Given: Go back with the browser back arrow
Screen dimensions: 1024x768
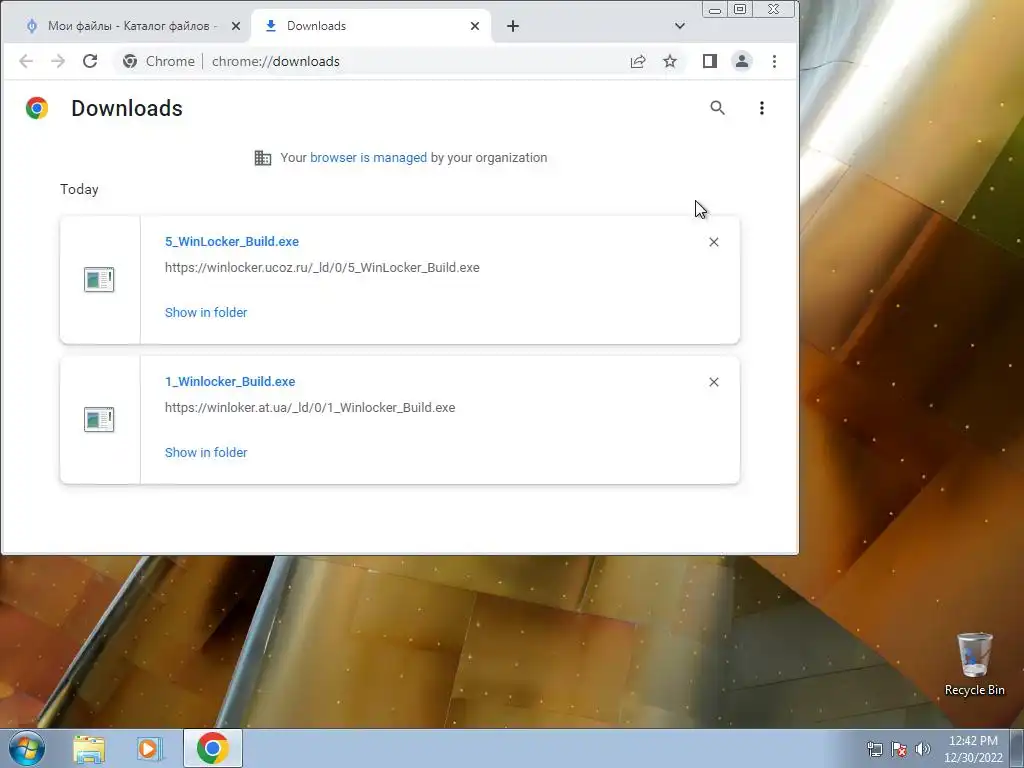Looking at the screenshot, I should coord(26,61).
